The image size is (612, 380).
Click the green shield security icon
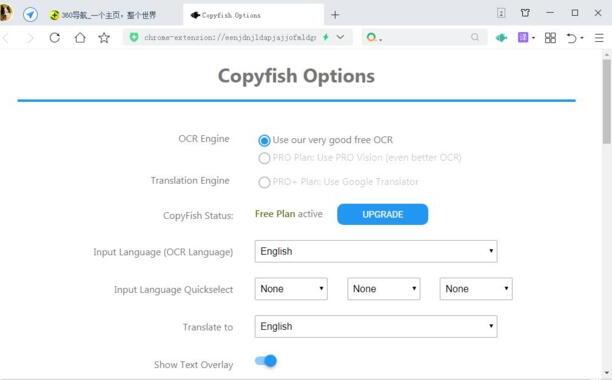(134, 37)
